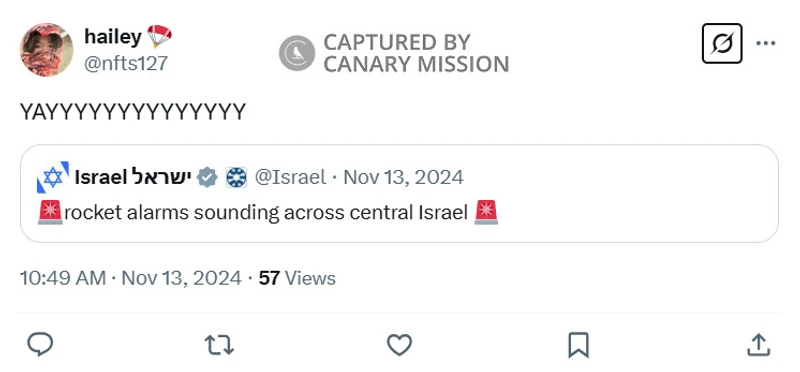Viewport: 800px width, 372px height.
Task: Click the 10:49 AM timestamp link
Action: [x=63, y=279]
